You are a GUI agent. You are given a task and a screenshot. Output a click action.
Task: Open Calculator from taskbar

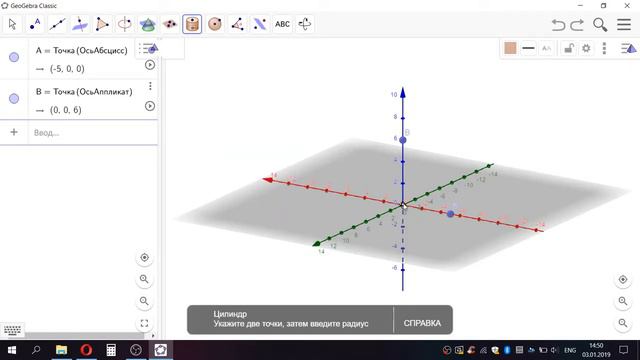tap(111, 350)
